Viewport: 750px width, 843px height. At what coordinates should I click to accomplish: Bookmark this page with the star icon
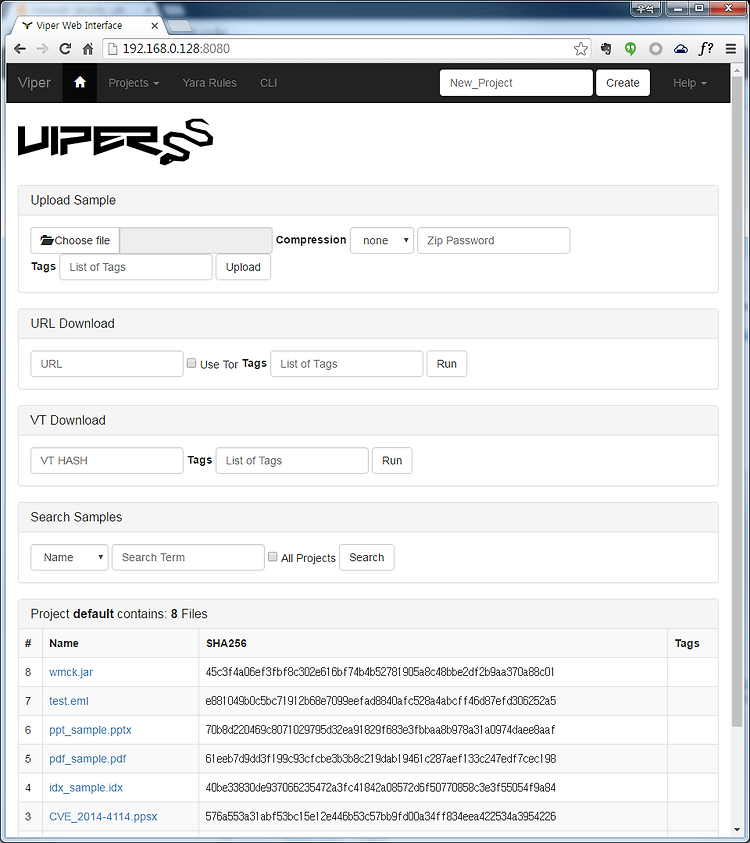pos(581,49)
